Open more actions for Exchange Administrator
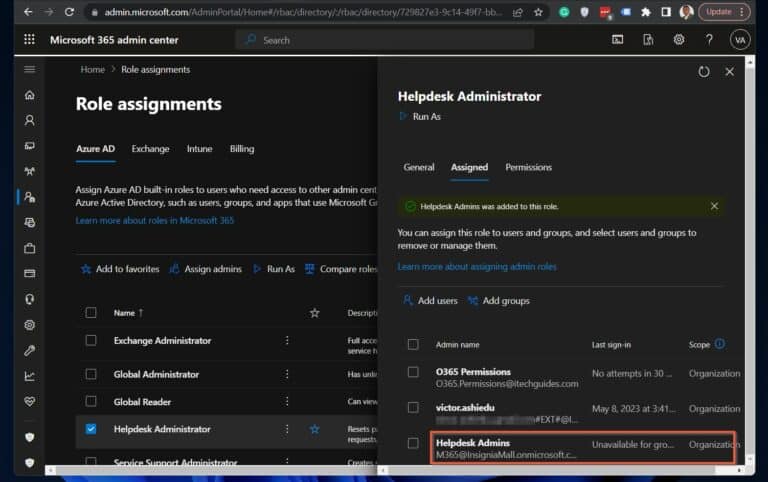The height and width of the screenshot is (482, 768). pyautogui.click(x=287, y=340)
